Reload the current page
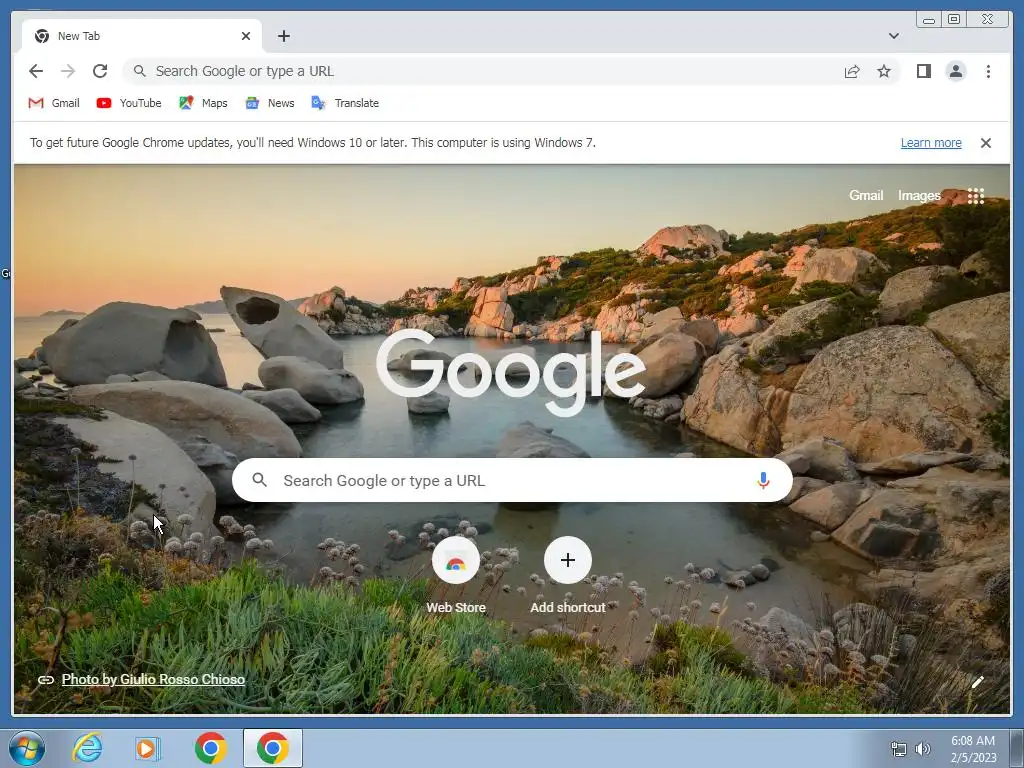 tap(100, 71)
